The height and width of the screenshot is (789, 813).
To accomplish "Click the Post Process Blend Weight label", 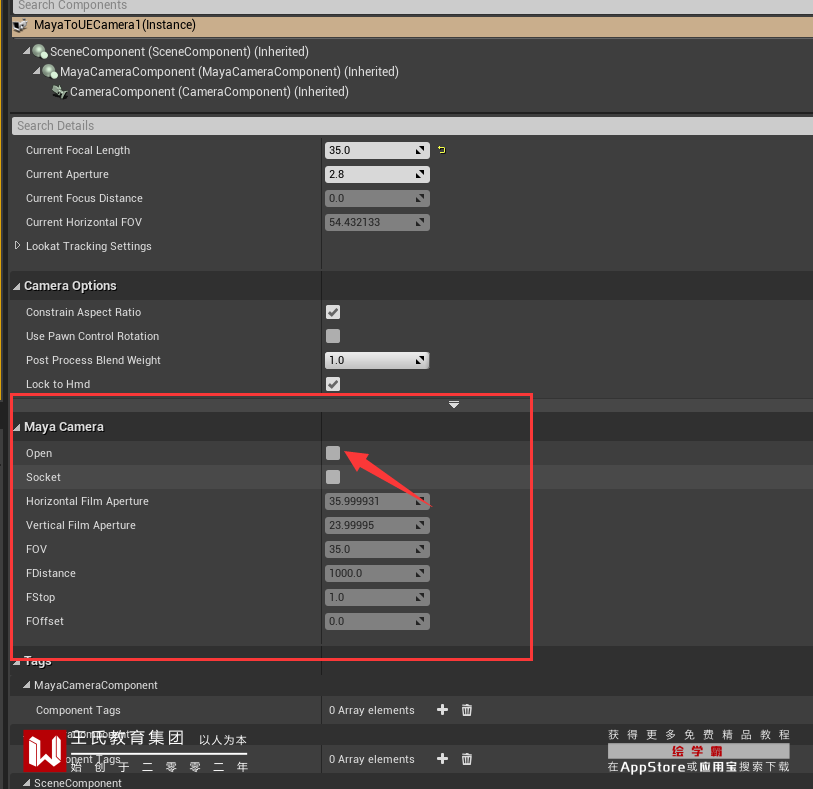I will click(93, 360).
